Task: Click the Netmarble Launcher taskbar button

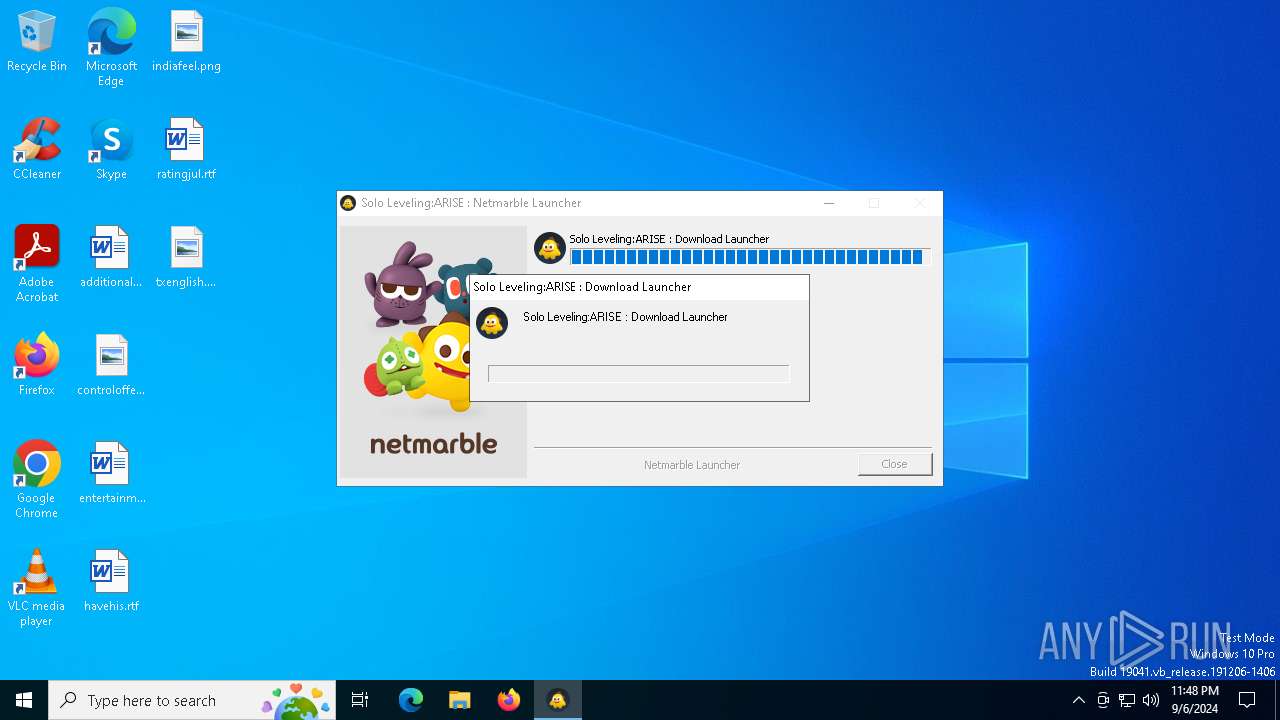Action: 558,700
